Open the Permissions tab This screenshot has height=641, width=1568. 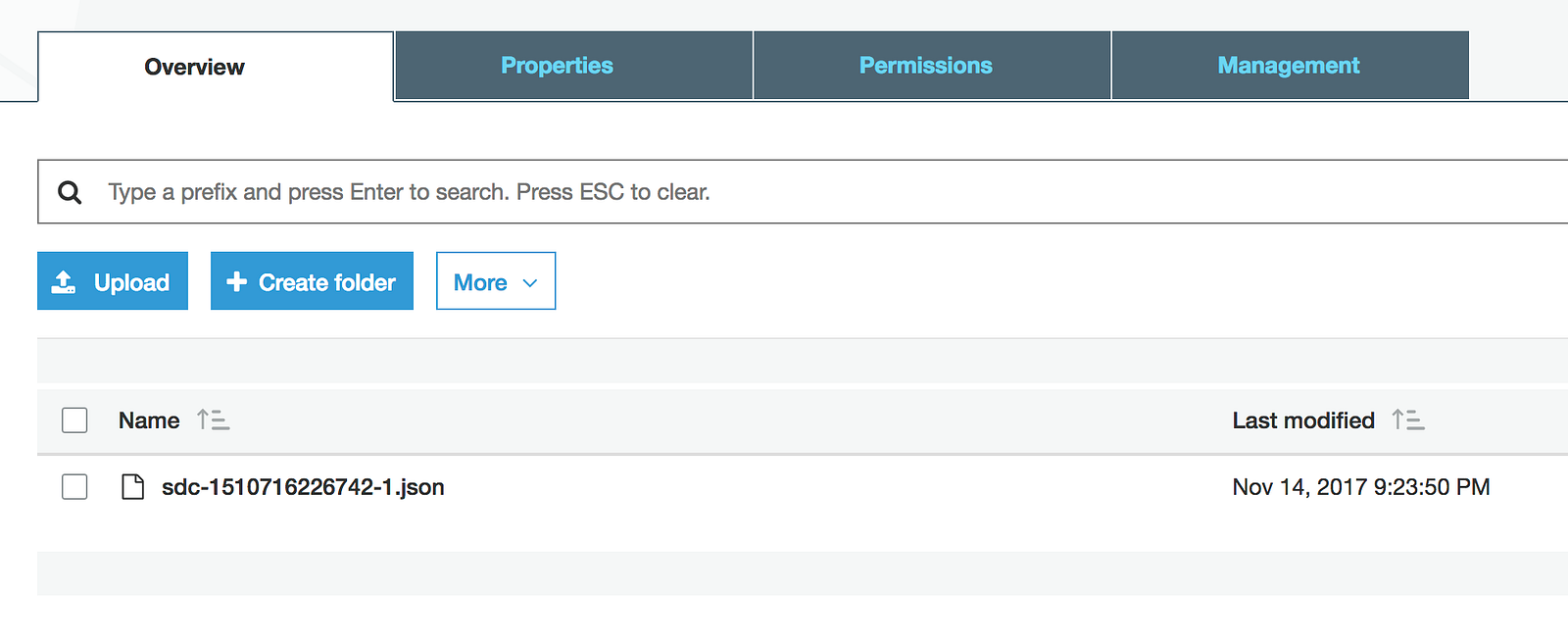tap(925, 66)
